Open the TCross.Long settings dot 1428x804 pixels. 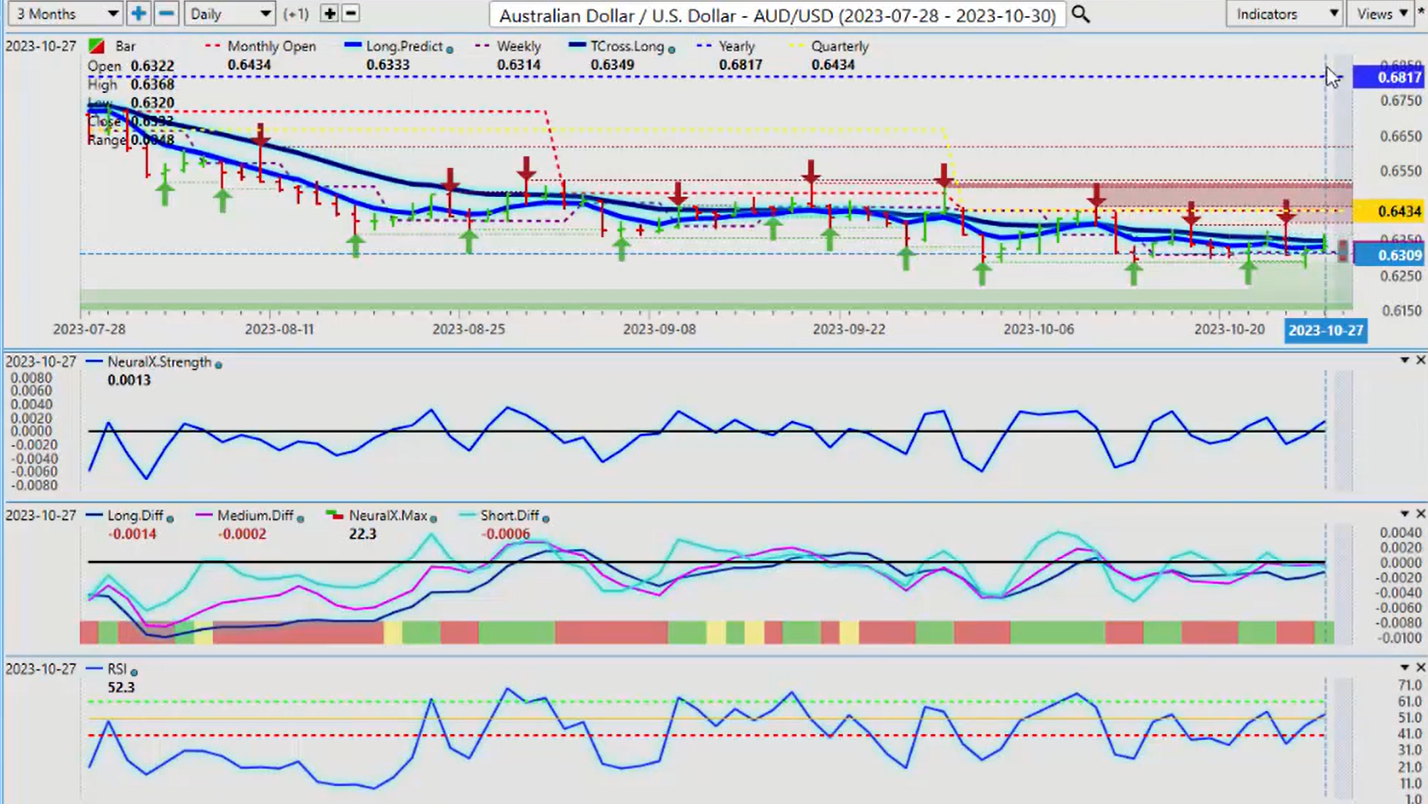(670, 48)
